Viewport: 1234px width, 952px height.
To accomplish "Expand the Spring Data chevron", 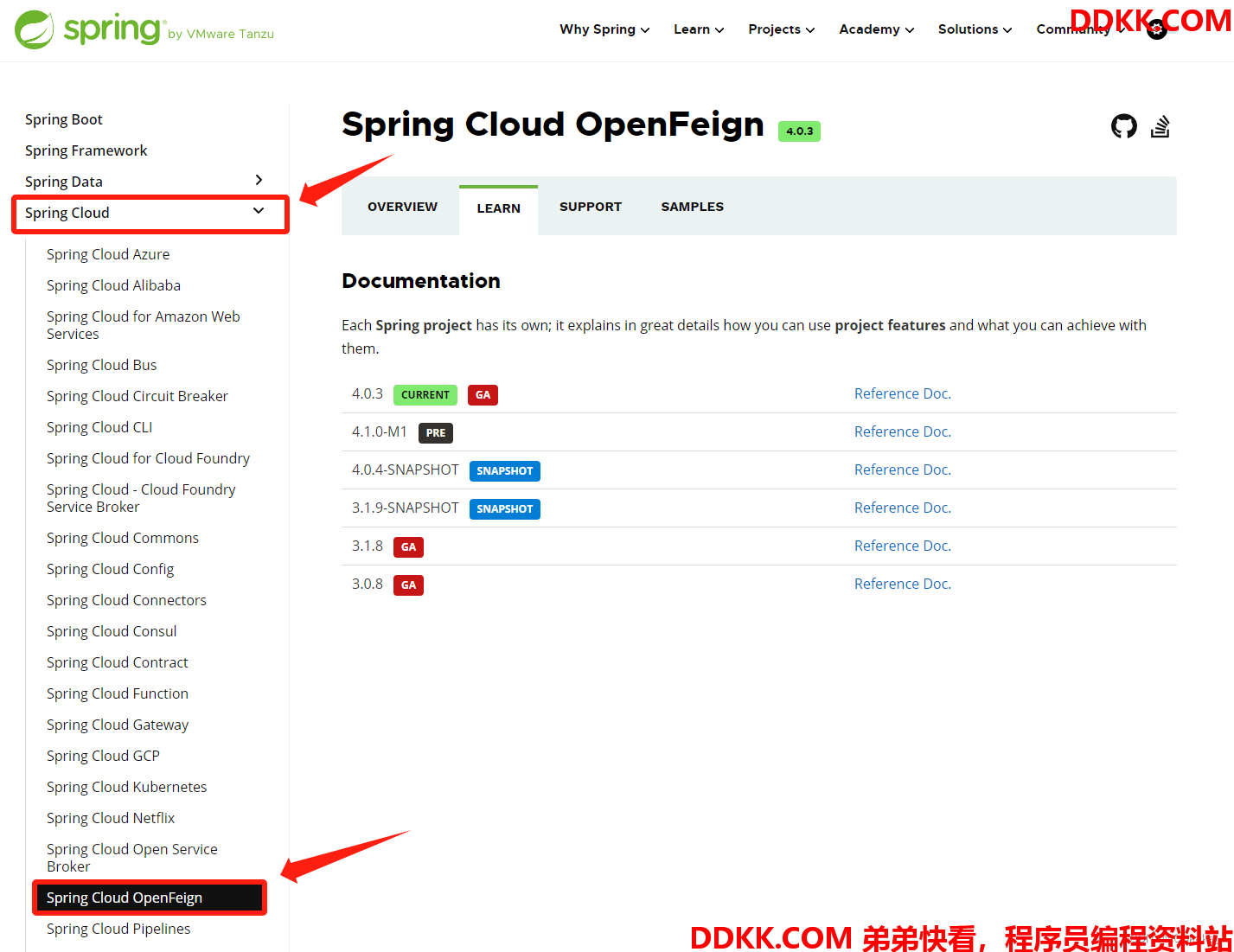I will (x=258, y=180).
